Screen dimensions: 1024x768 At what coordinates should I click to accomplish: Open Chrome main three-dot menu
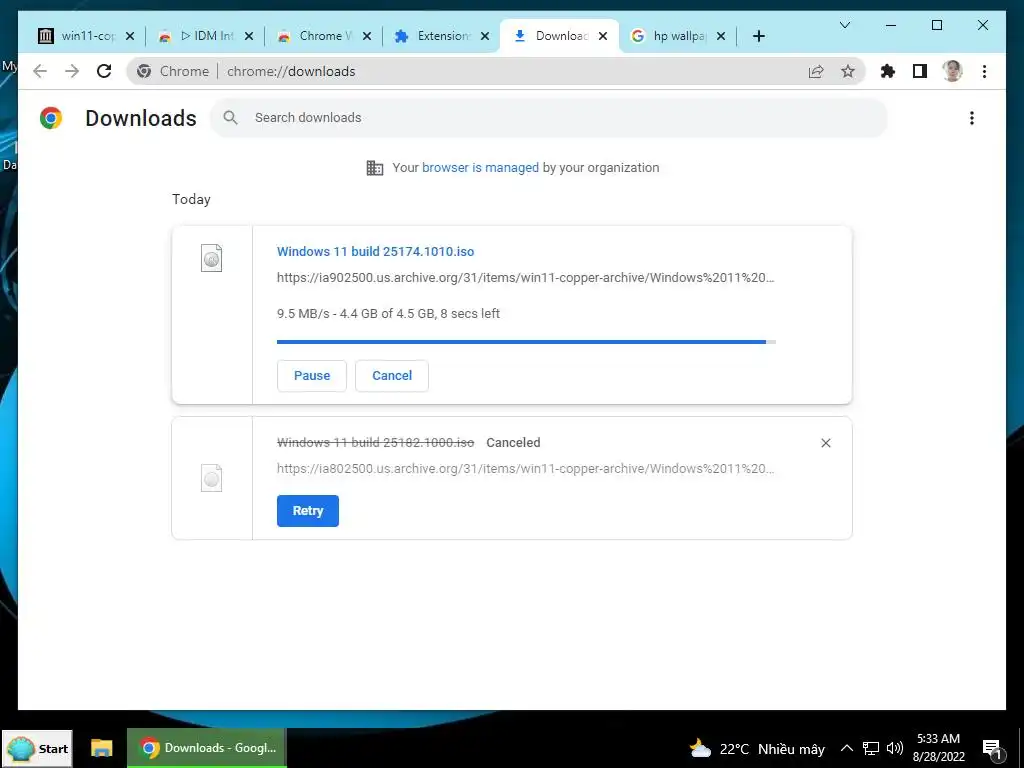[984, 71]
